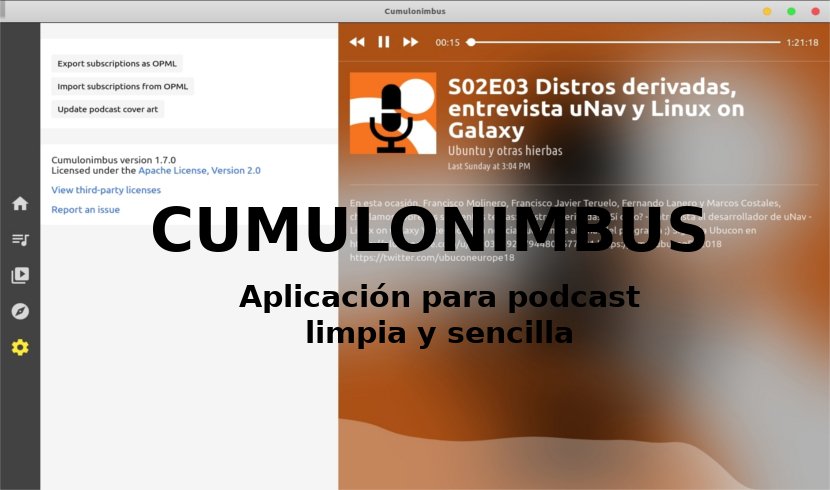The width and height of the screenshot is (830, 490).
Task: Open the twitter.com/ubuconeurope18 link
Action: click(432, 258)
